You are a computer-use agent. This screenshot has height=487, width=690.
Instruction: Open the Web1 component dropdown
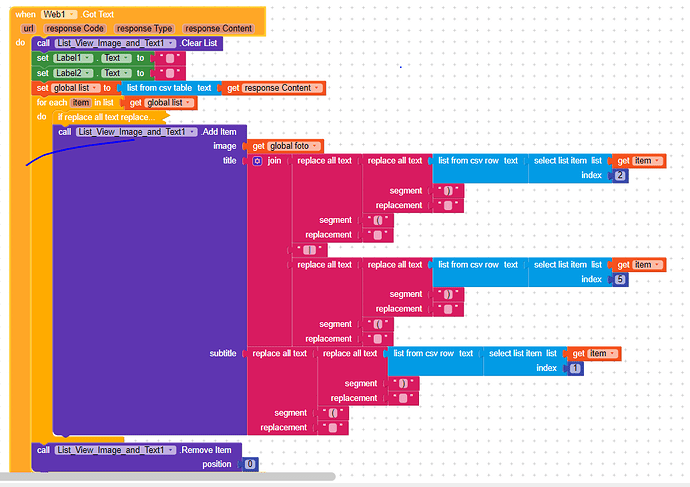(x=72, y=15)
